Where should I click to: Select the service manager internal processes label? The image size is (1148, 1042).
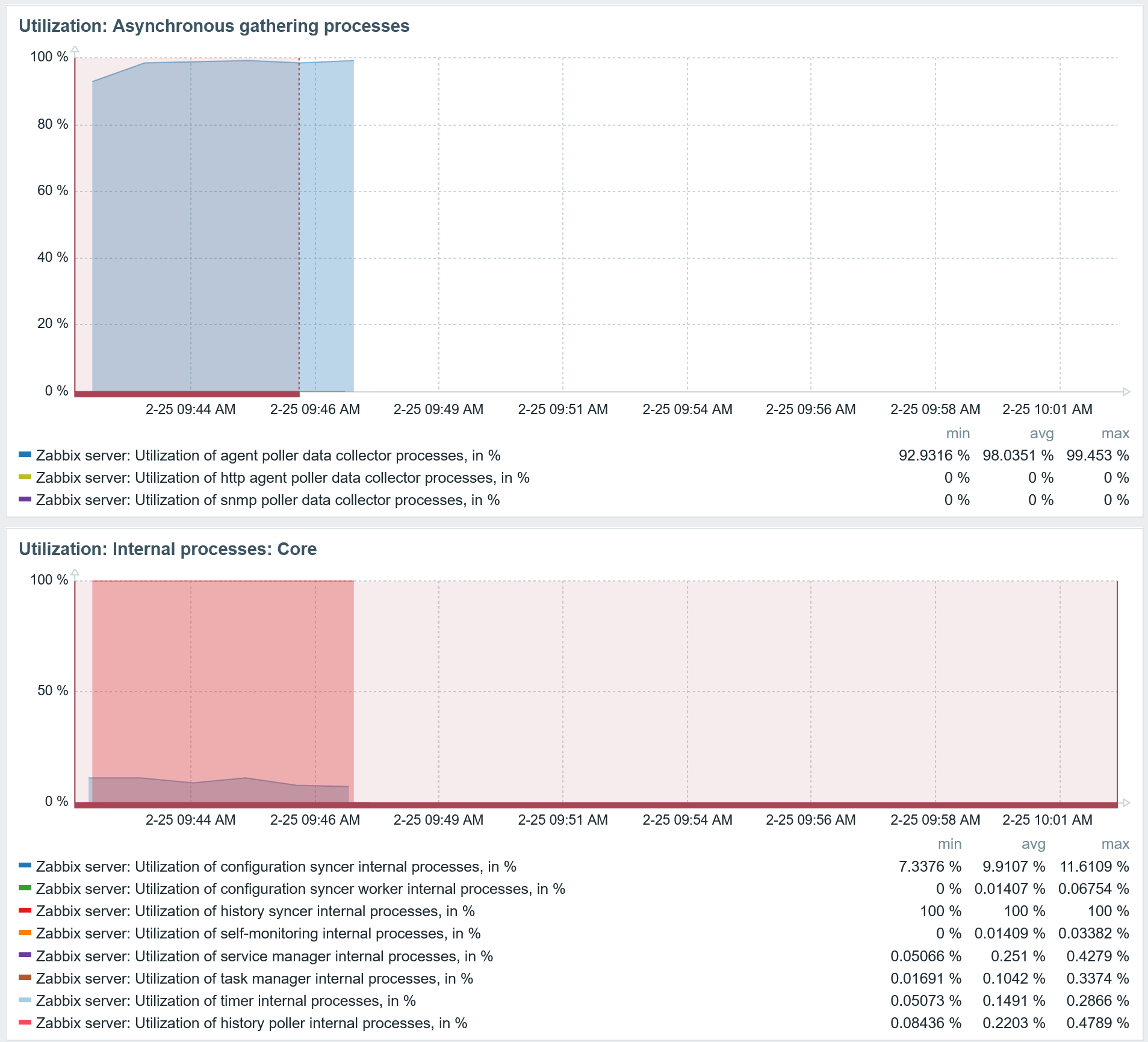(264, 957)
